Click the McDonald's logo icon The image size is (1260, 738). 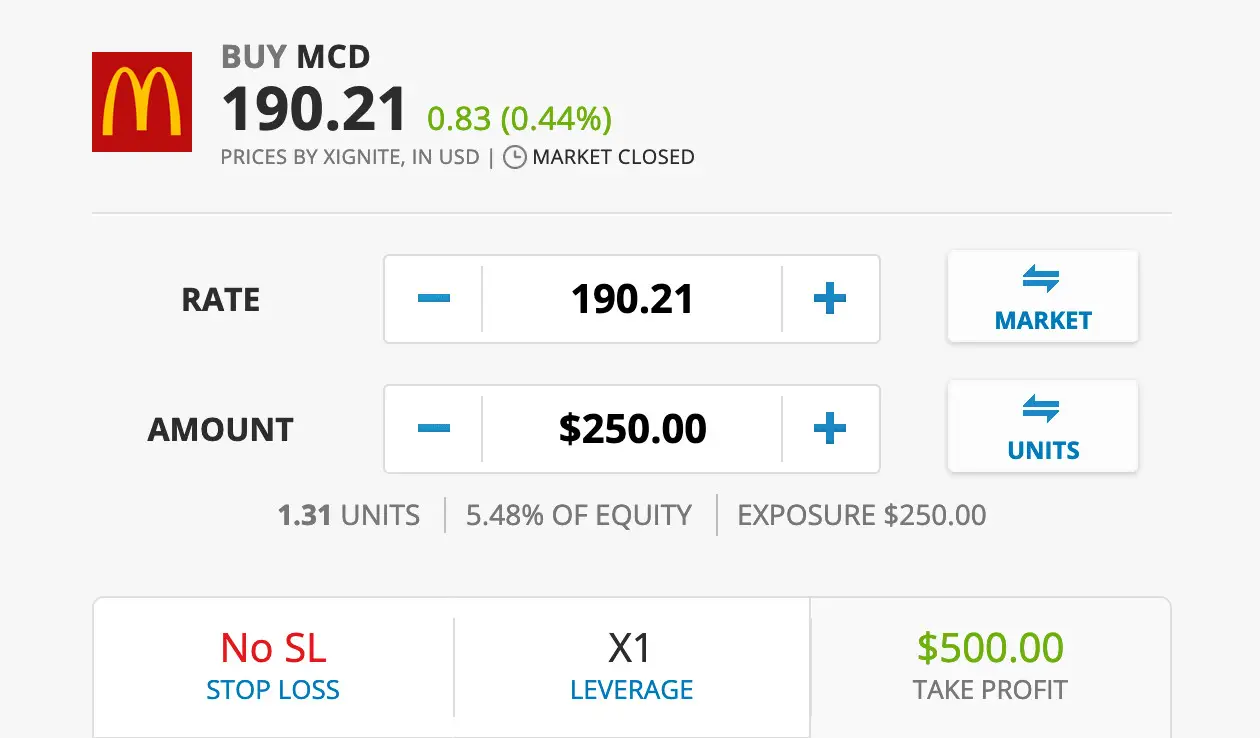[x=141, y=102]
